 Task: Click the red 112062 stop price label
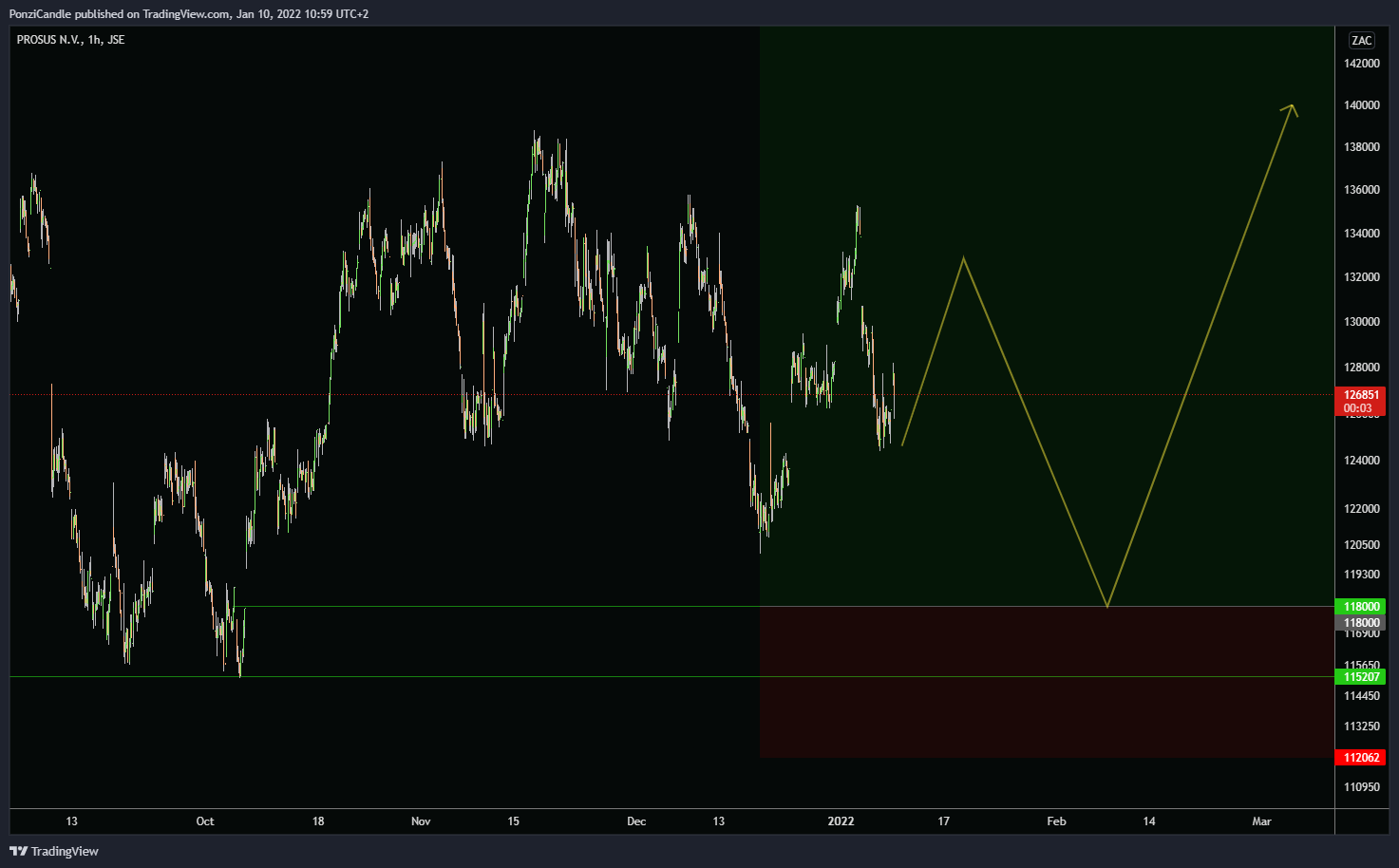coord(1360,757)
